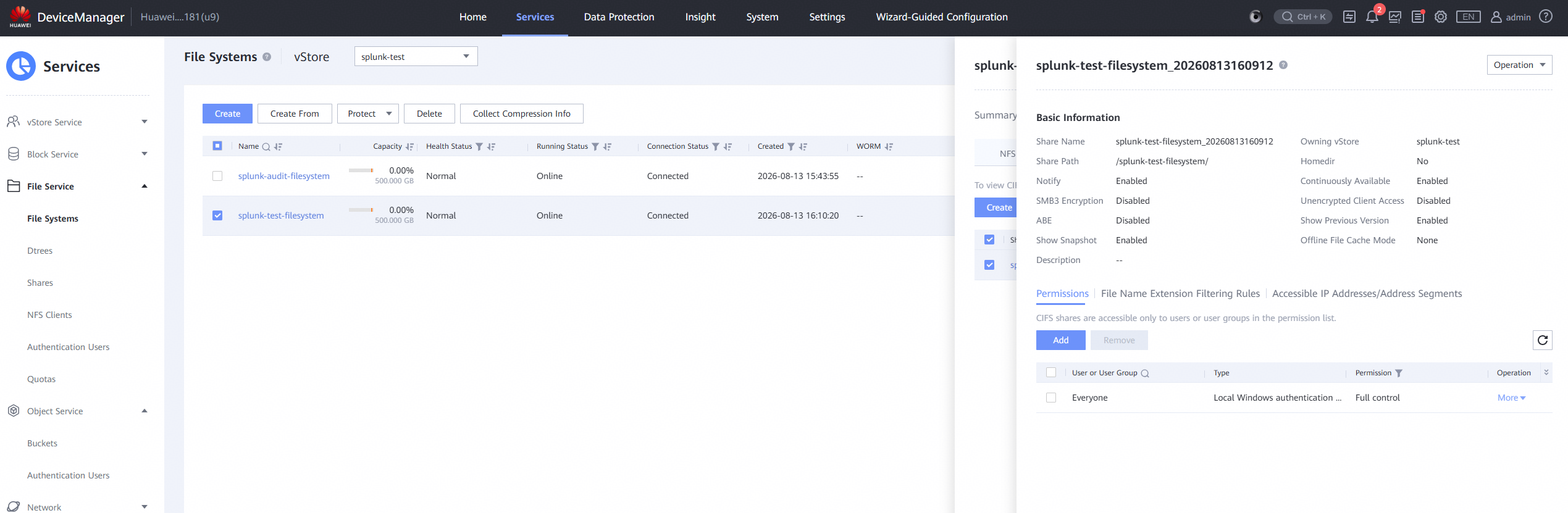Search User or User Group column
The height and width of the screenshot is (513, 1568).
coord(1145,373)
